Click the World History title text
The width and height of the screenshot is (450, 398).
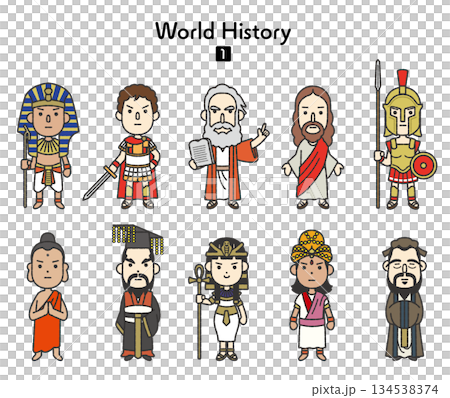(223, 32)
